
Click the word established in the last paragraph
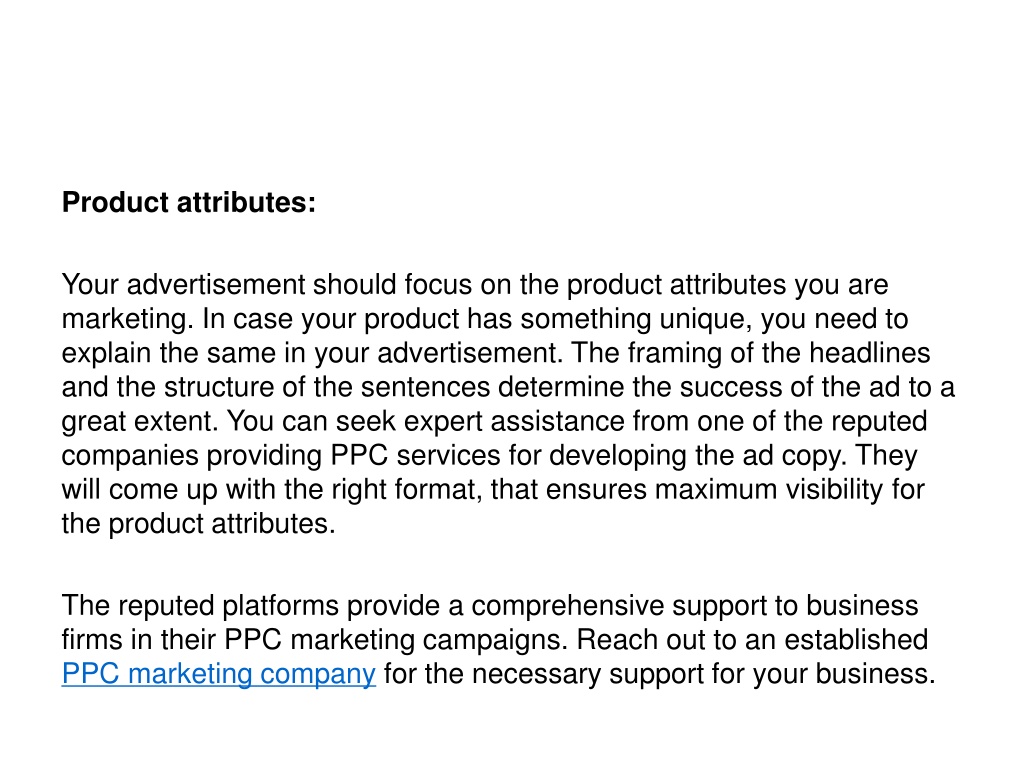(x=856, y=640)
